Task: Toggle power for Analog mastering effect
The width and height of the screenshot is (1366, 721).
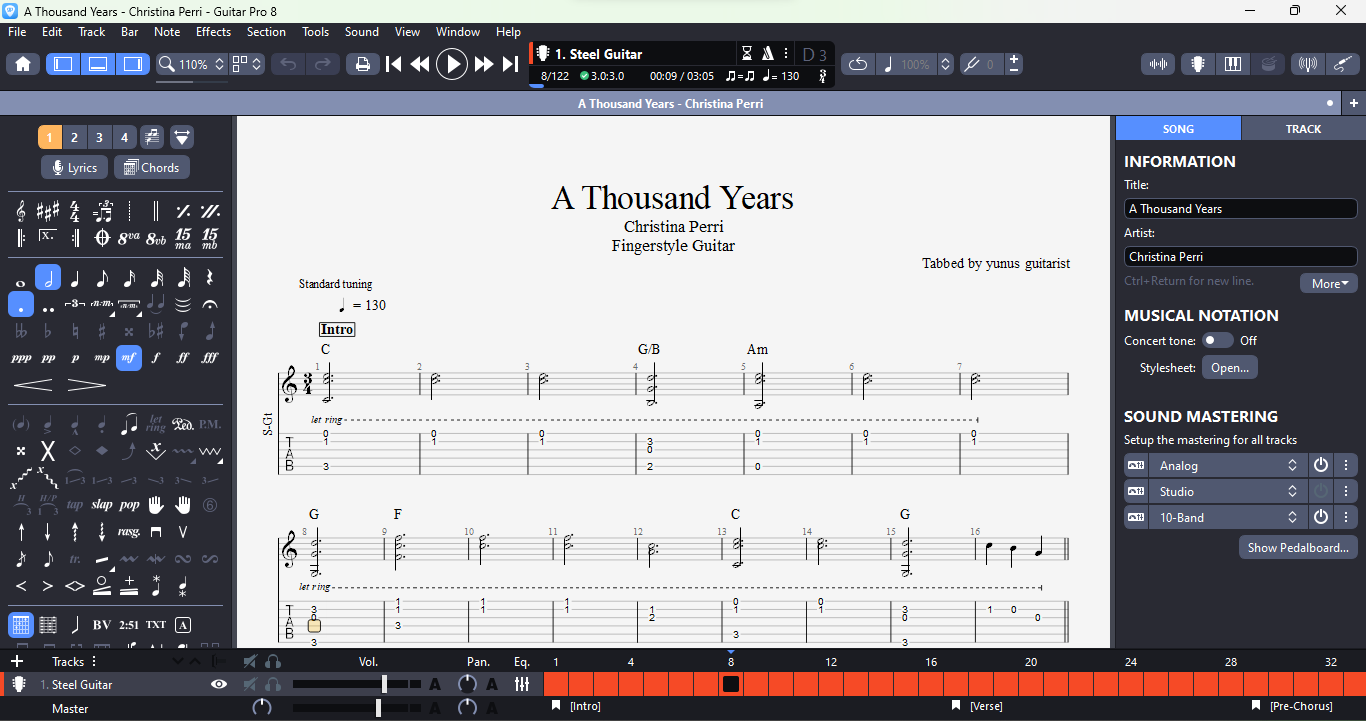Action: point(1321,465)
